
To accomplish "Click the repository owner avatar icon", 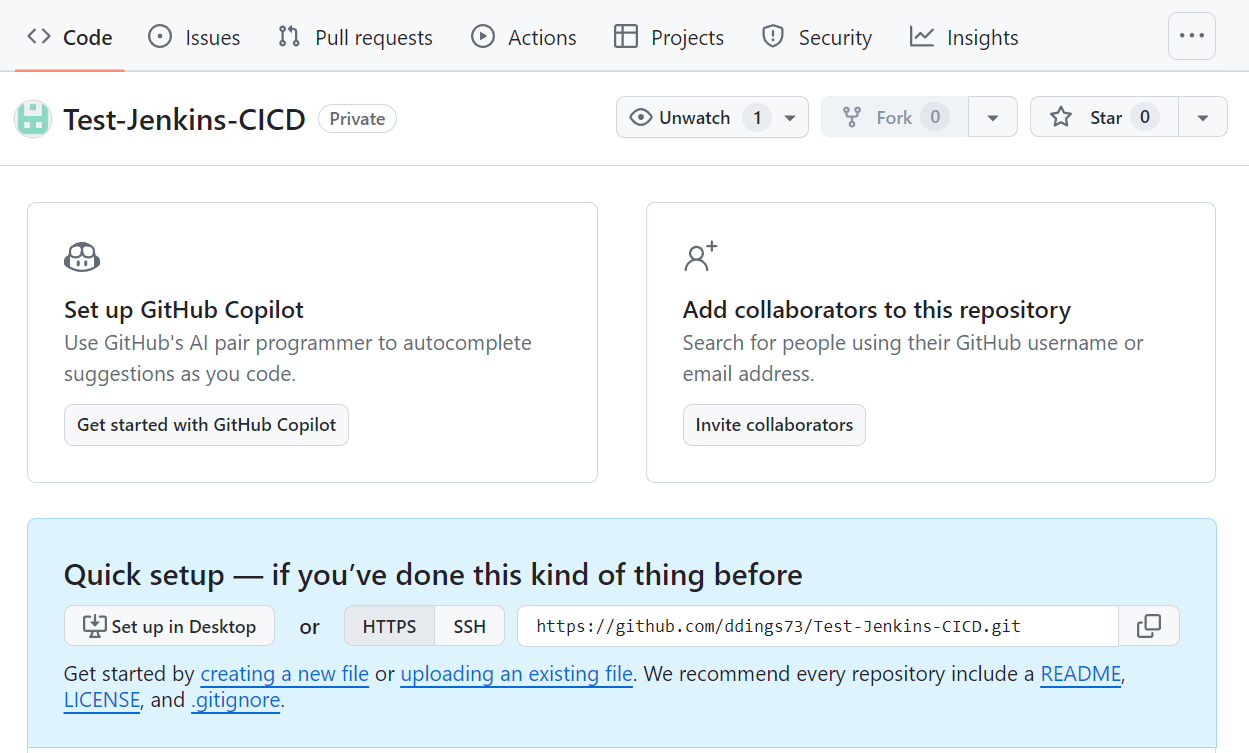I will click(x=33, y=119).
